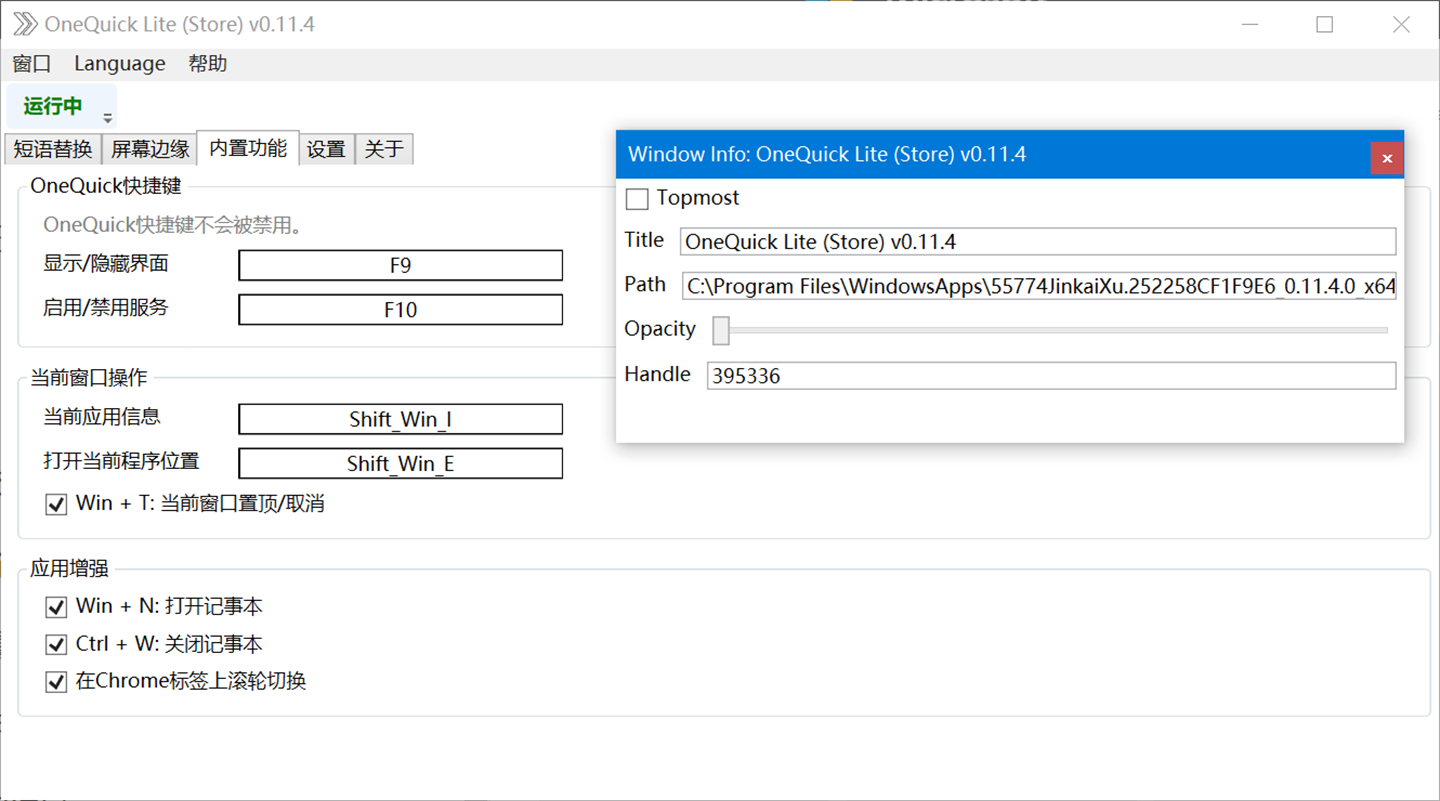Screen dimensions: 1440x801
Task: Click the OneQuick app logo icon
Action: [25, 24]
